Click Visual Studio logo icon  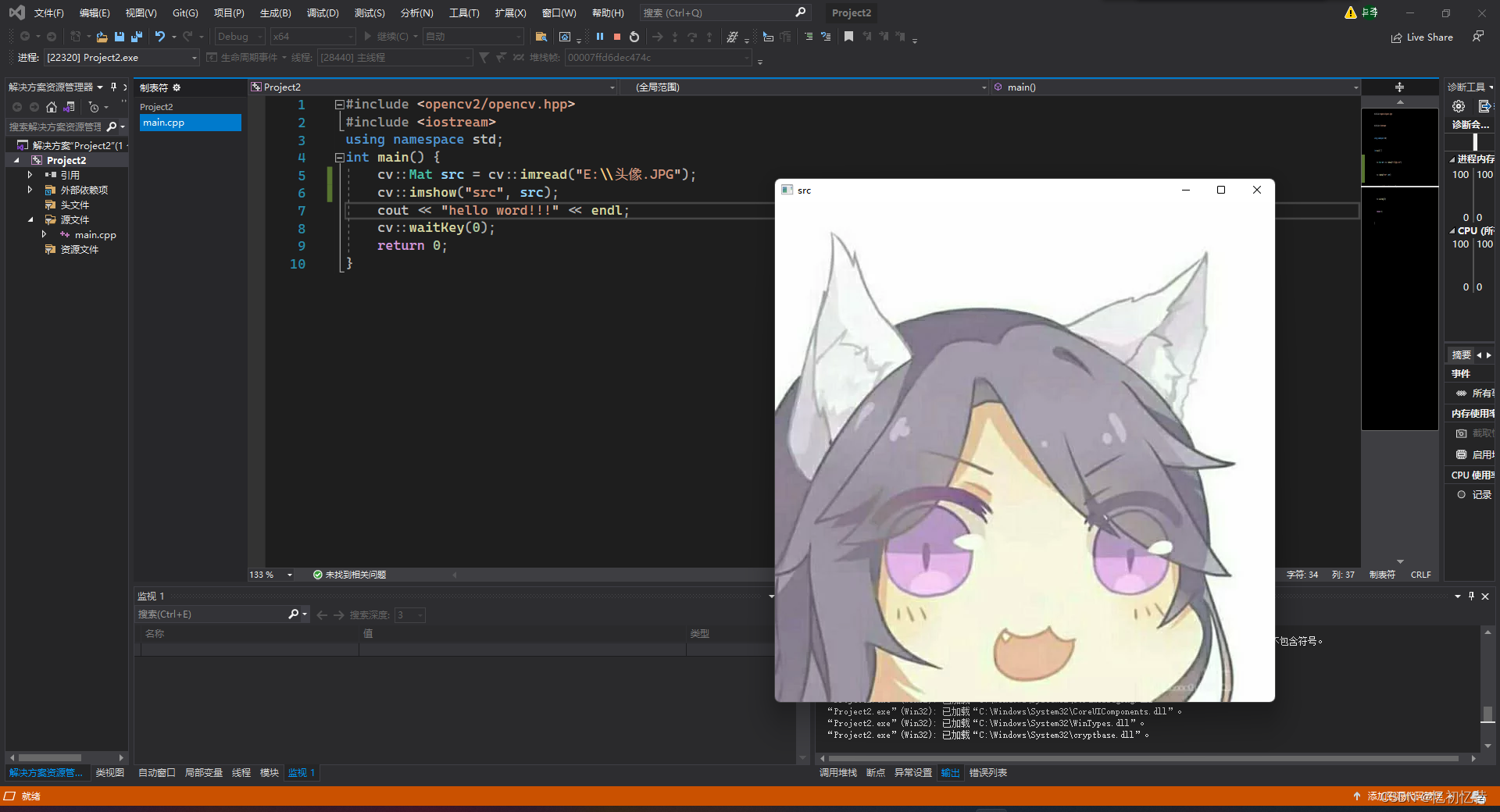16,12
